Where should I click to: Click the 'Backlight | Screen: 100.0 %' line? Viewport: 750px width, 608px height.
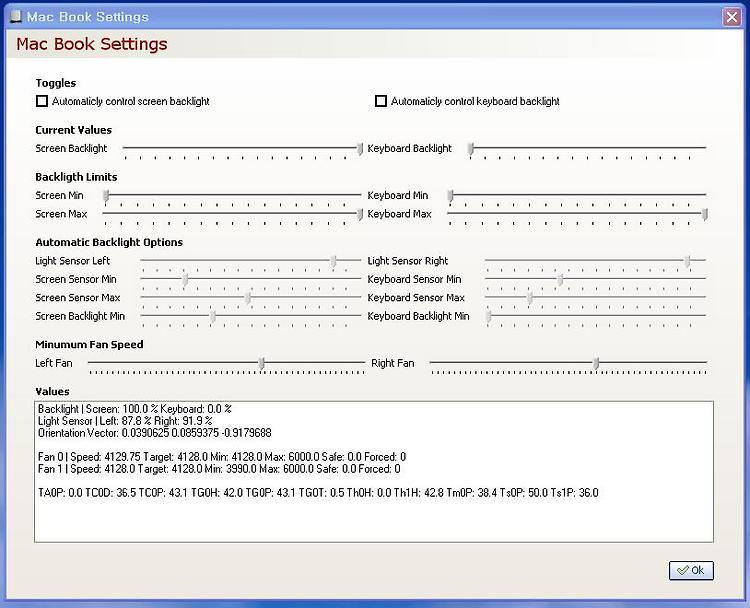coord(135,409)
